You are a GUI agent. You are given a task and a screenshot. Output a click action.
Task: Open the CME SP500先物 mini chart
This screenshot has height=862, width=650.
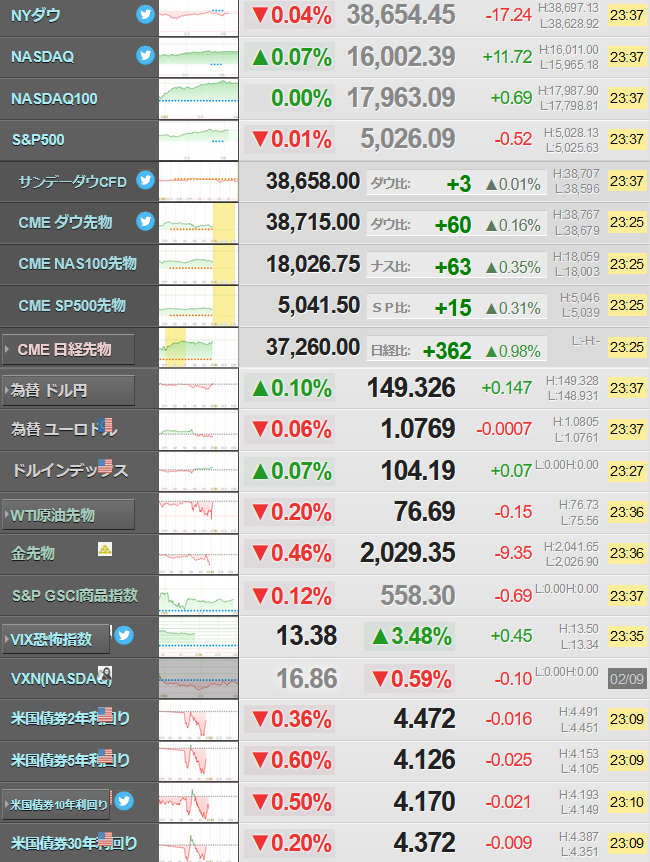(x=199, y=306)
